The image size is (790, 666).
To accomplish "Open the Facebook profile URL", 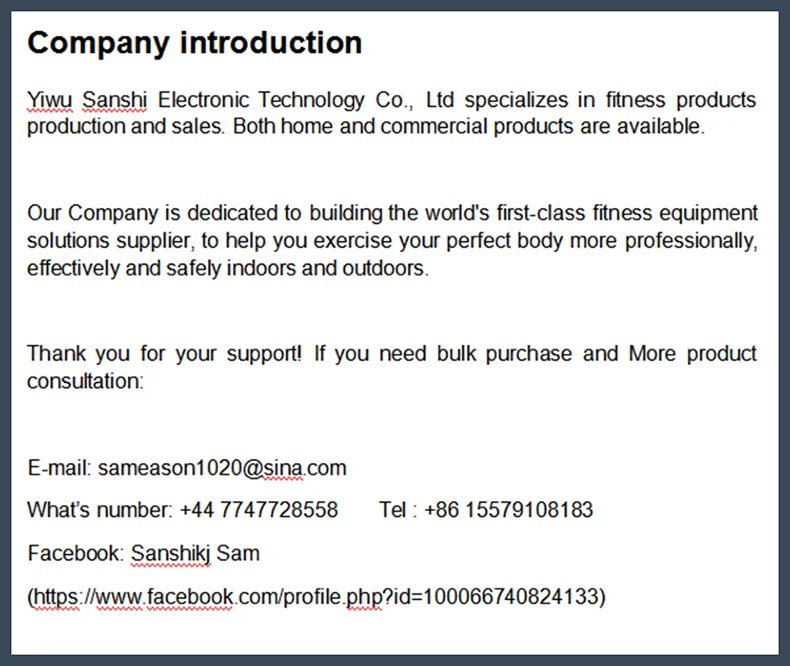I will [x=316, y=596].
